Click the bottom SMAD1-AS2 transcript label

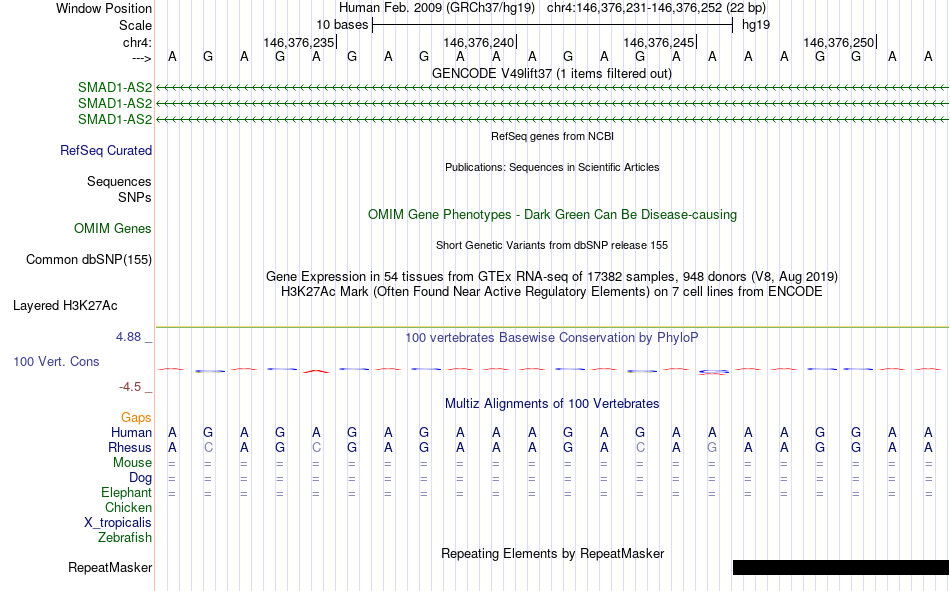[115, 119]
